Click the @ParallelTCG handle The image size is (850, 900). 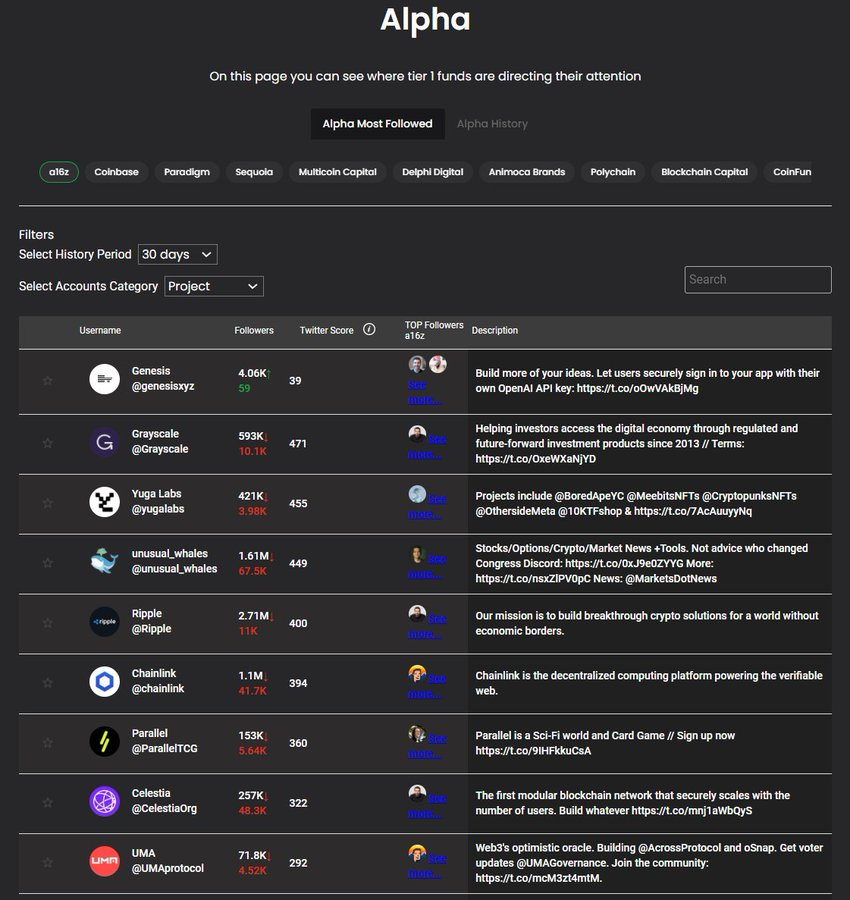pyautogui.click(x=165, y=748)
